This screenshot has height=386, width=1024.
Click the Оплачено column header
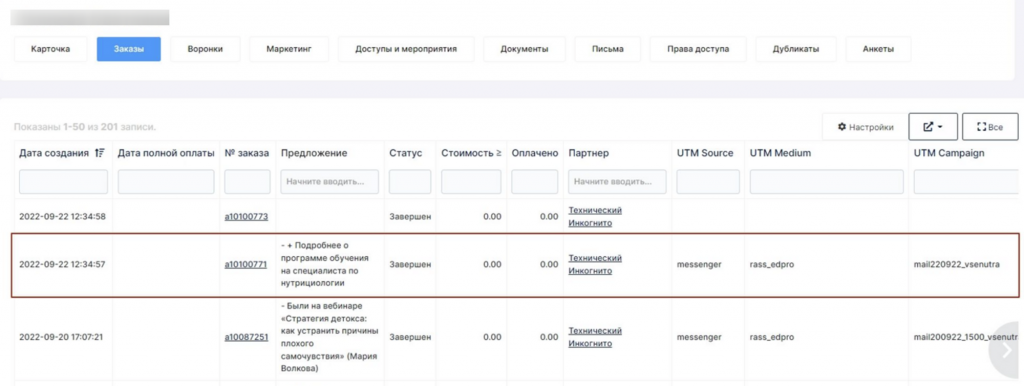[x=535, y=153]
